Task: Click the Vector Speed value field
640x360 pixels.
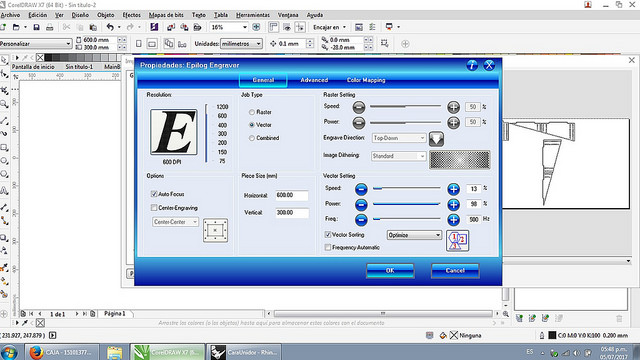Action: click(473, 189)
